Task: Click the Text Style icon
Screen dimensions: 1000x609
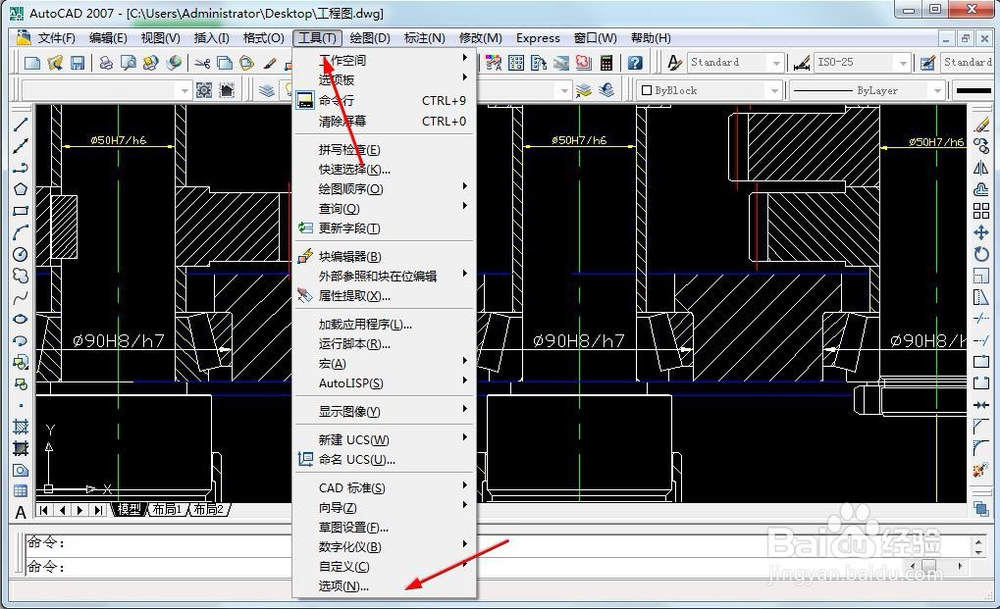Action: tap(674, 62)
